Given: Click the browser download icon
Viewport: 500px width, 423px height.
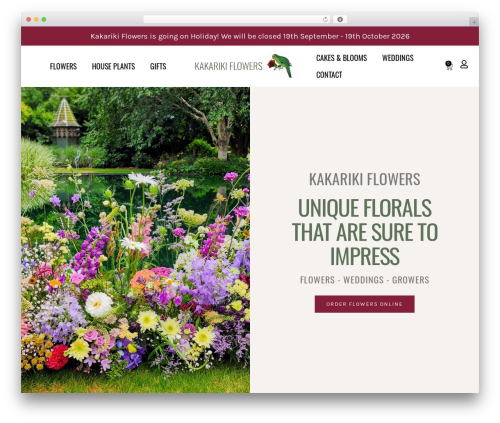Looking at the screenshot, I should 340,20.
